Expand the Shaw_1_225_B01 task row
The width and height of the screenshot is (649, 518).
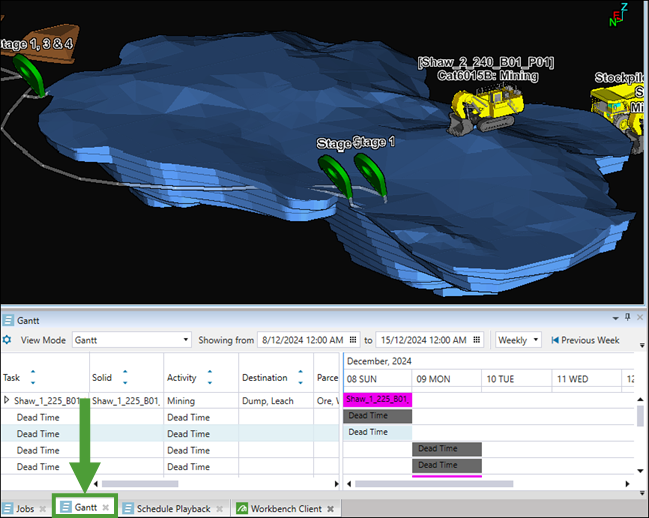(x=7, y=400)
